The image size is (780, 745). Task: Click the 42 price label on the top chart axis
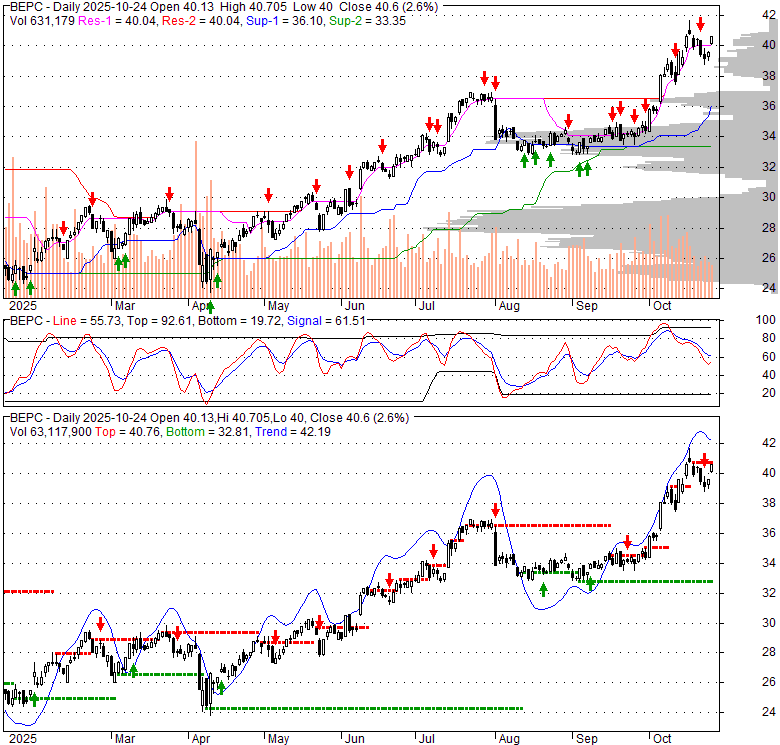point(769,15)
